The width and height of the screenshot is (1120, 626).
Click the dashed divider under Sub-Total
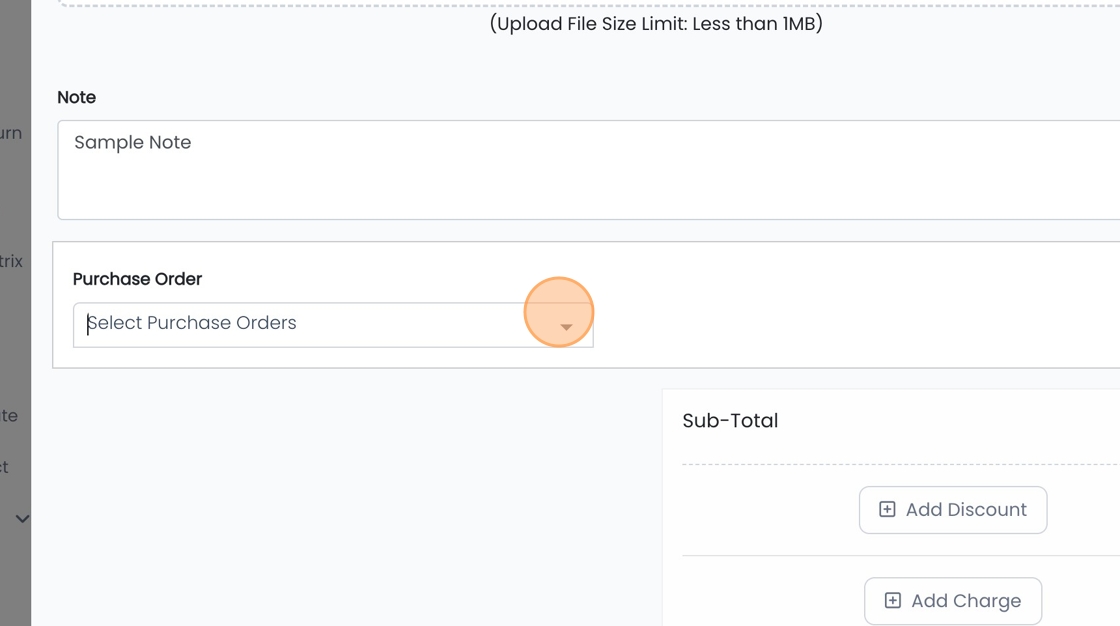(x=900, y=465)
